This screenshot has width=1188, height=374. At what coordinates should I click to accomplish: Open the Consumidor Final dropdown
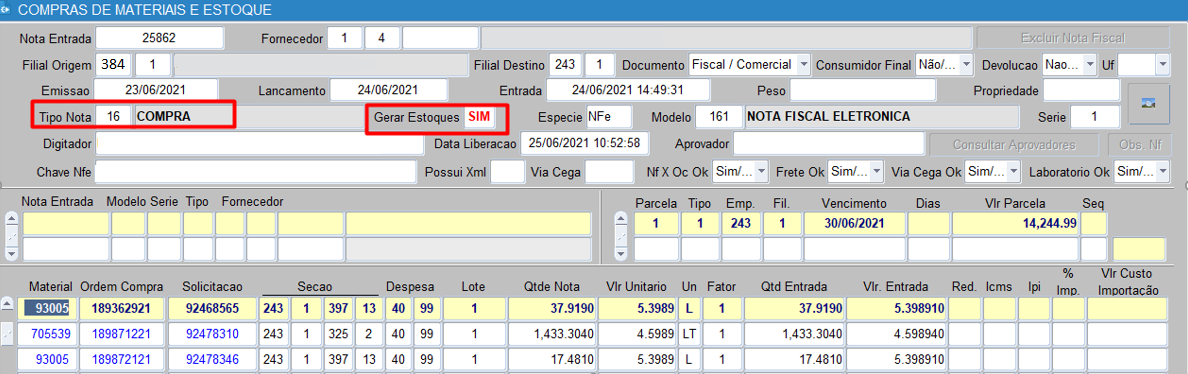tap(967, 65)
